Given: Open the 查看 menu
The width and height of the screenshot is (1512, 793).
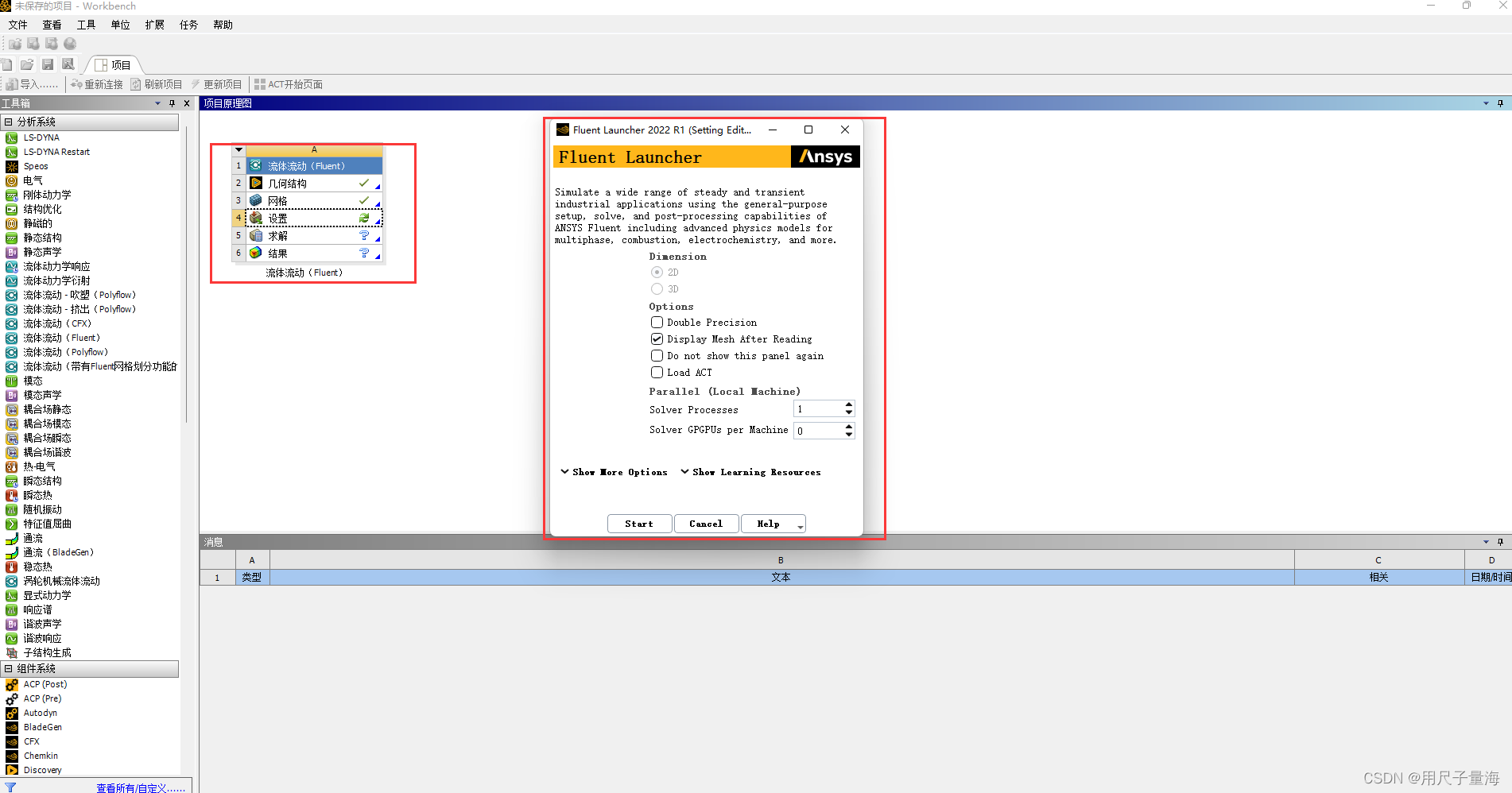Looking at the screenshot, I should coord(52,25).
